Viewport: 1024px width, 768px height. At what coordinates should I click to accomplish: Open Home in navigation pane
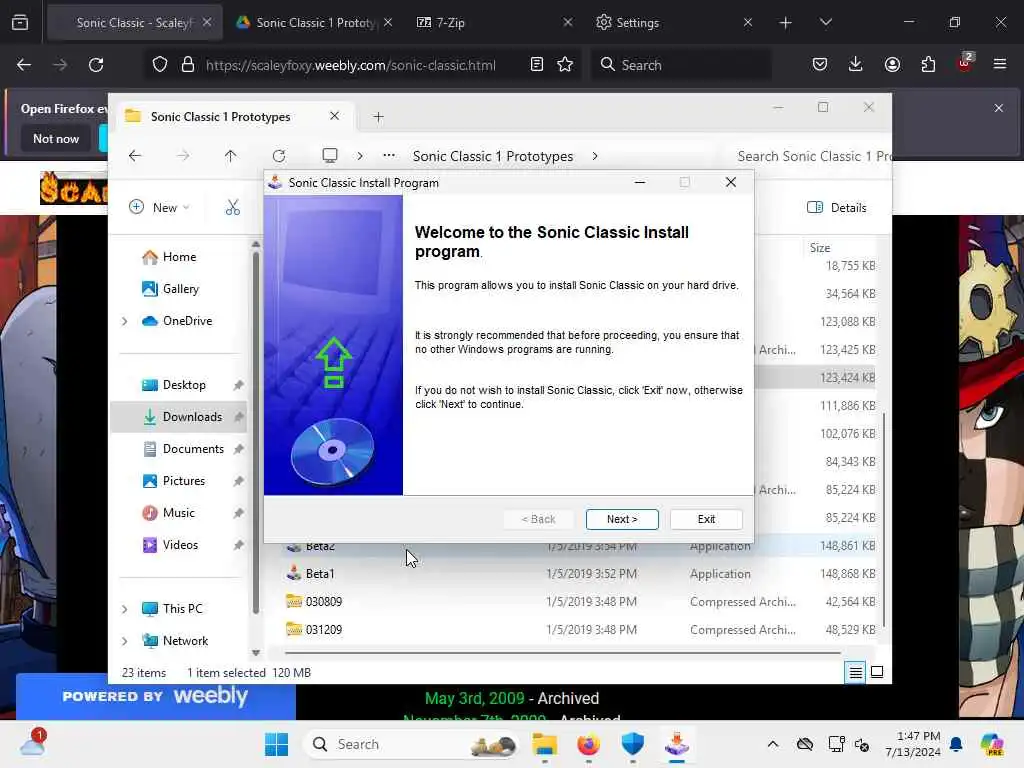[179, 257]
